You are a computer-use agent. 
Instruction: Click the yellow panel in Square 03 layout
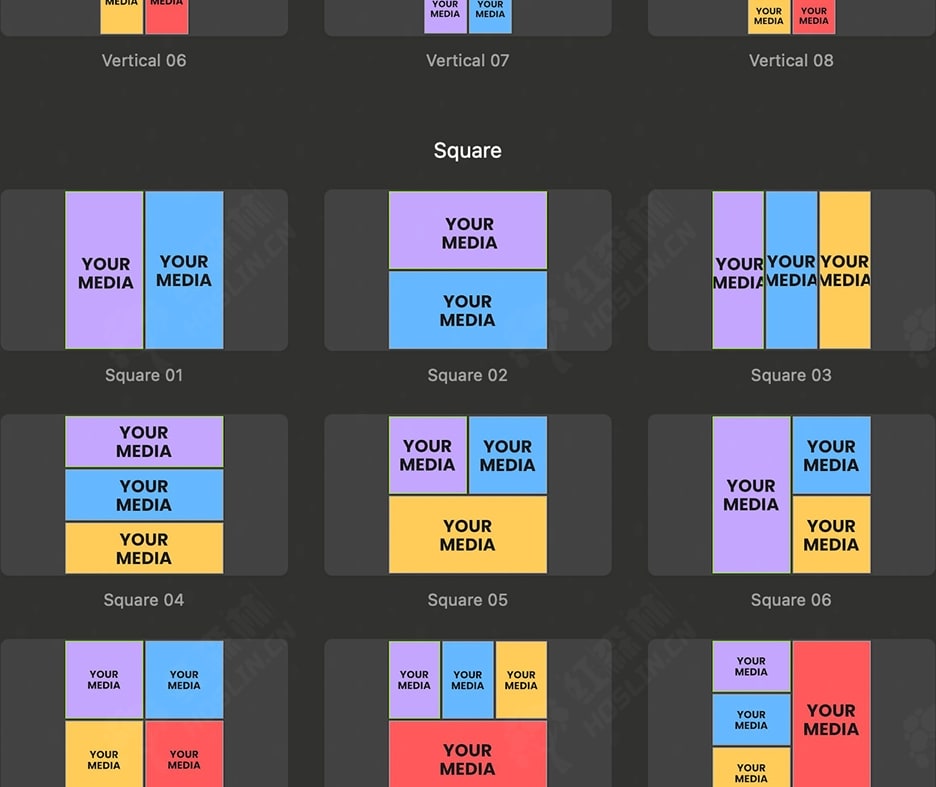coord(845,270)
